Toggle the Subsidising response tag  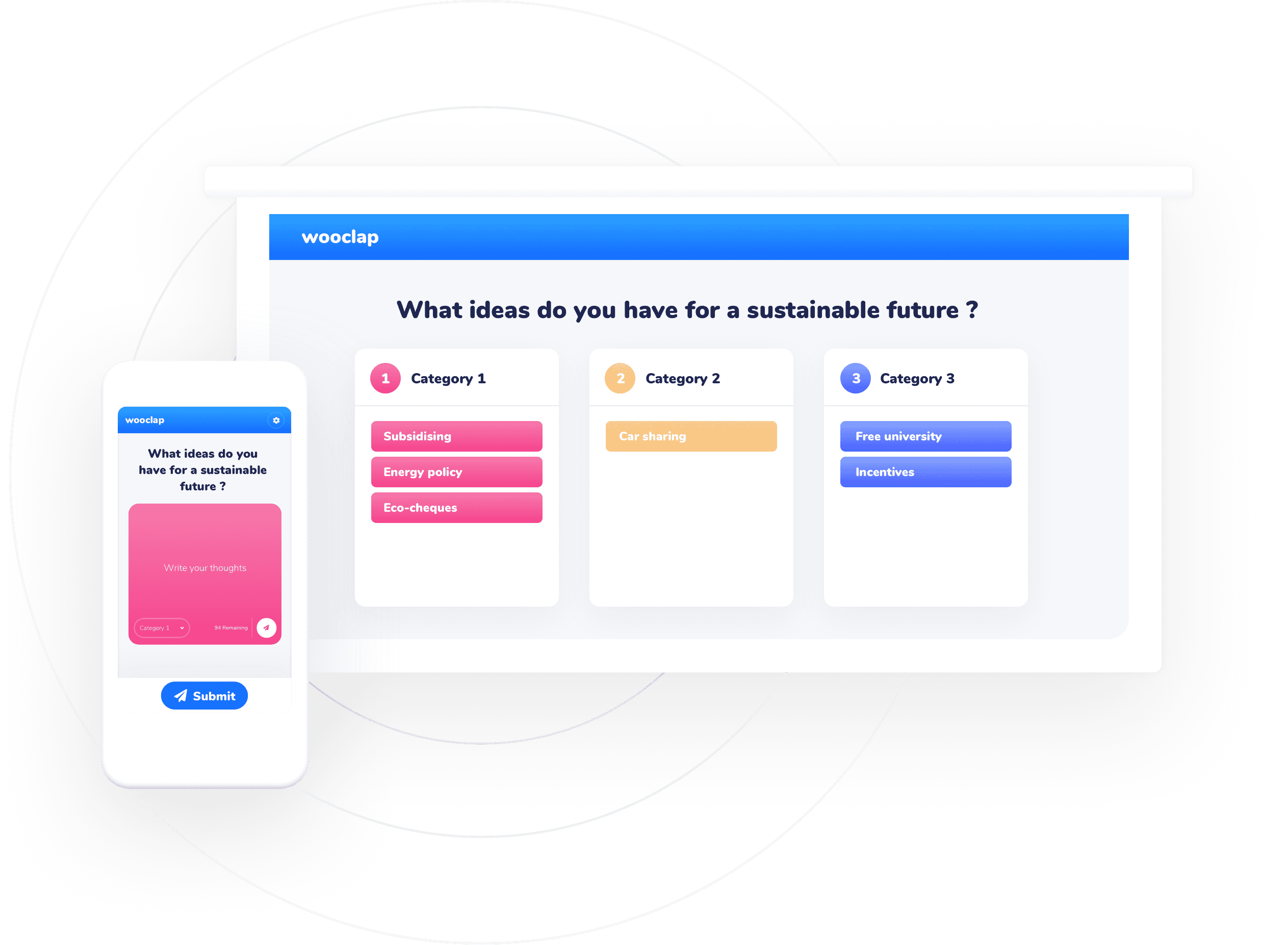click(457, 435)
